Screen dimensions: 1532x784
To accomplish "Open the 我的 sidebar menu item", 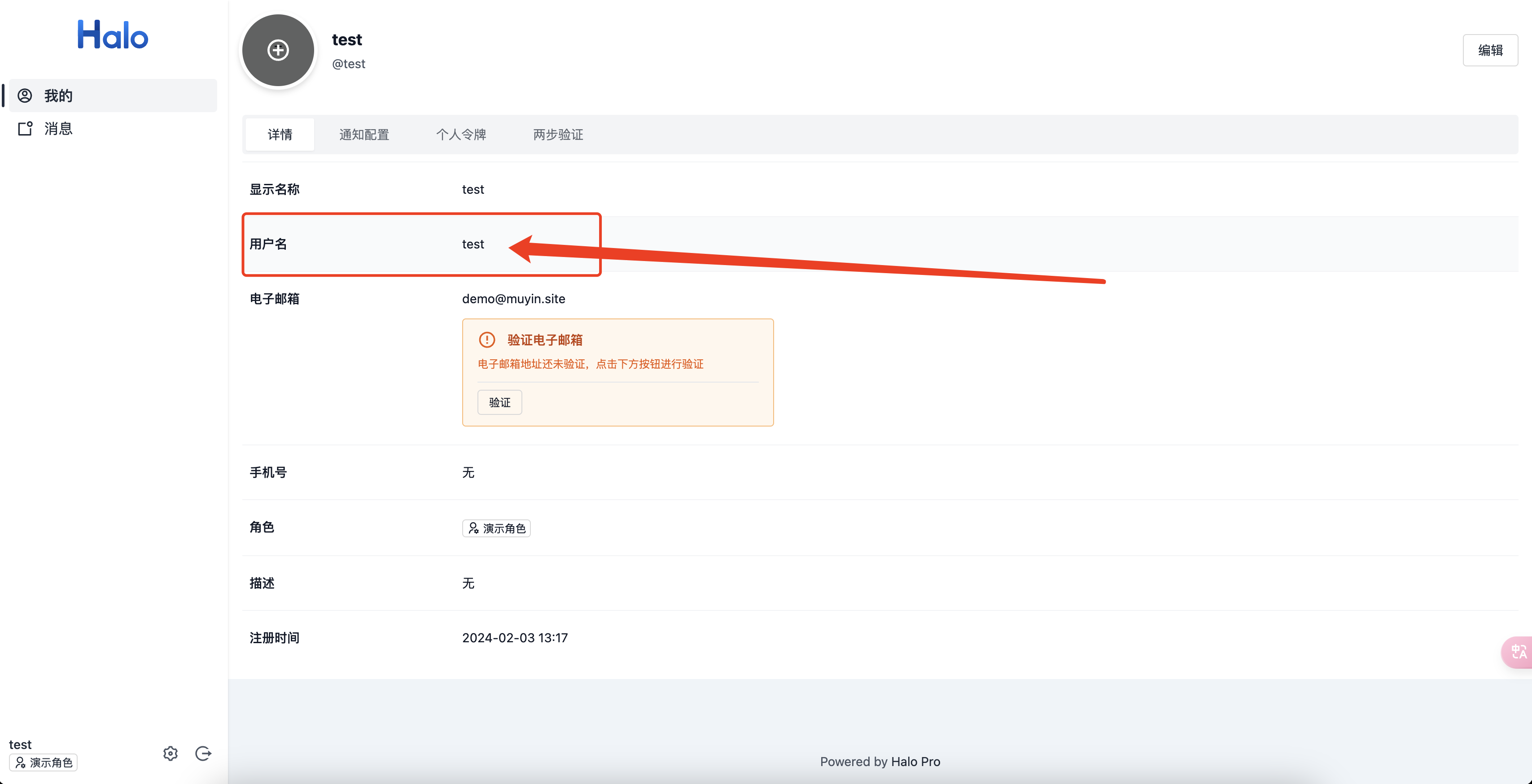I will (113, 96).
